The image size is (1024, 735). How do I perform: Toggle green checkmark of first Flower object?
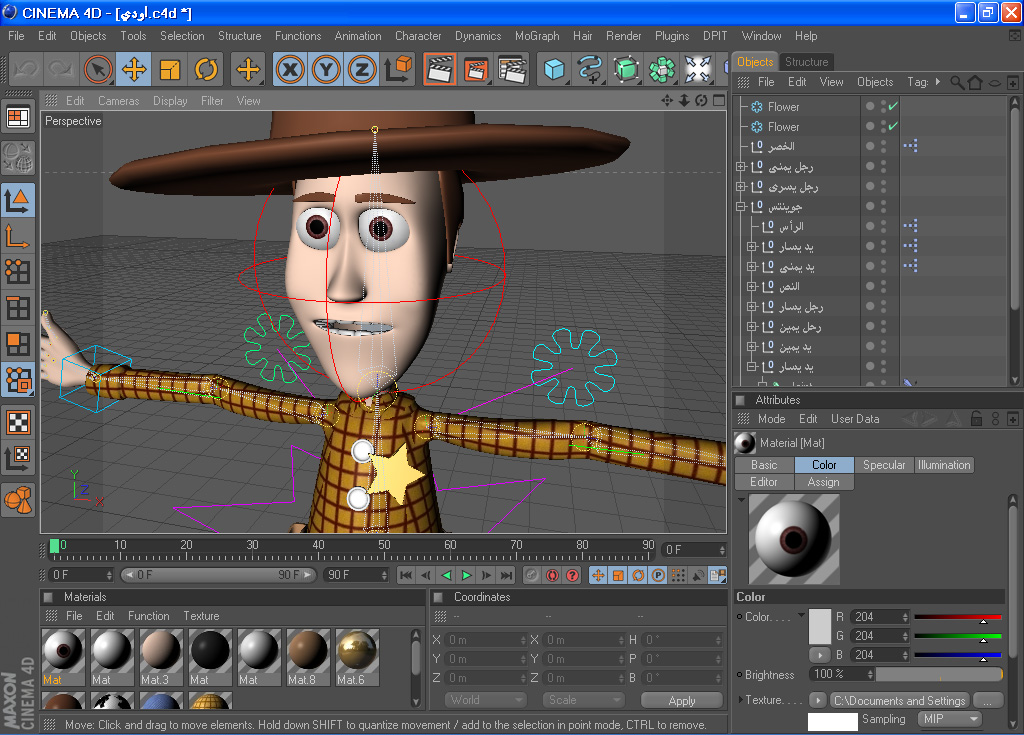click(x=893, y=106)
